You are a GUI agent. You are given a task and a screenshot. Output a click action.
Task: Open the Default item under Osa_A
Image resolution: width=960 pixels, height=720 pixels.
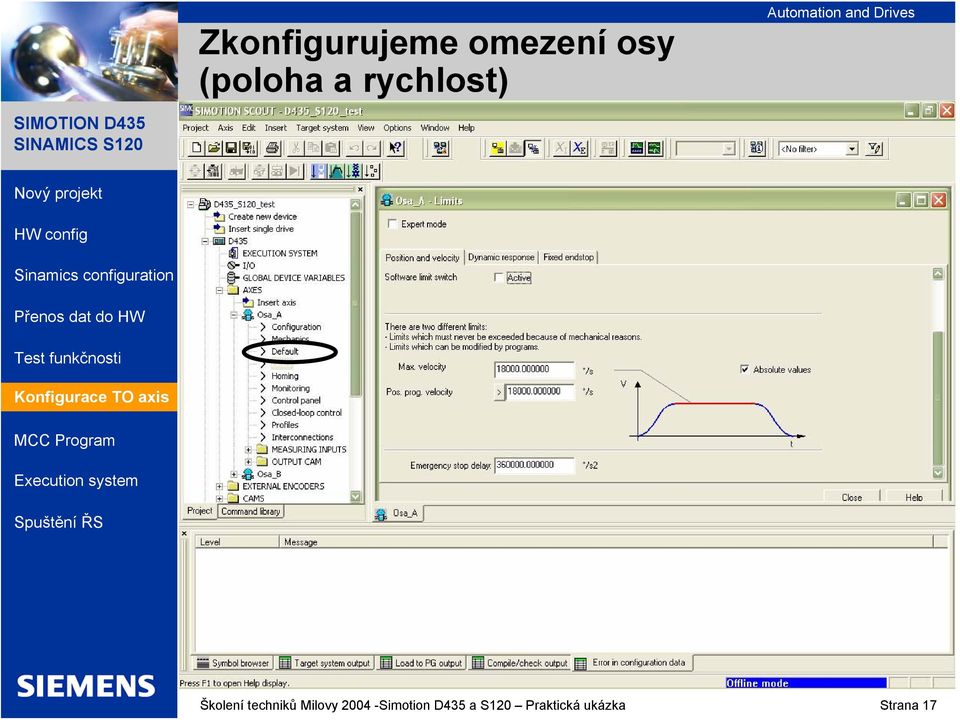tap(285, 351)
